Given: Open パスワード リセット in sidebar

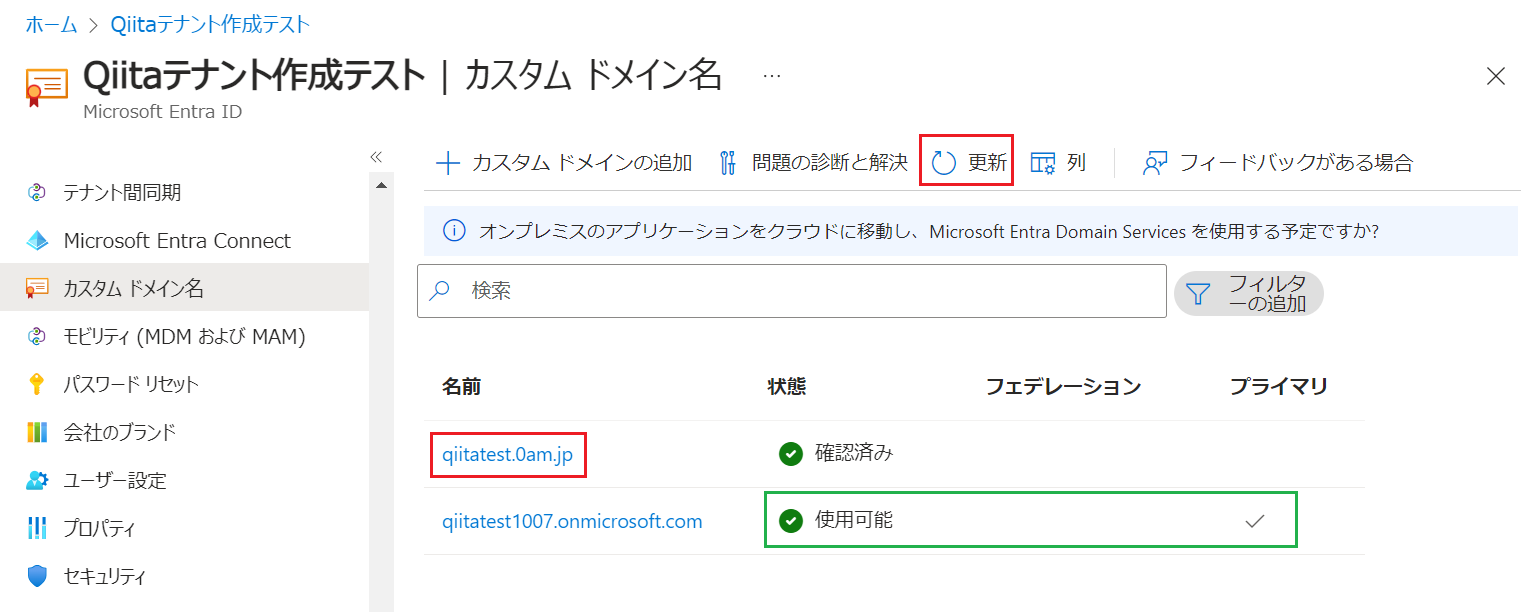Looking at the screenshot, I should tap(184, 385).
